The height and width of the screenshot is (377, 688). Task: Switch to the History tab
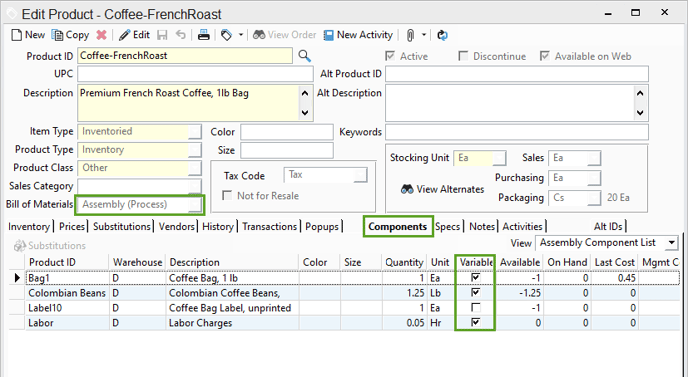coord(218,226)
